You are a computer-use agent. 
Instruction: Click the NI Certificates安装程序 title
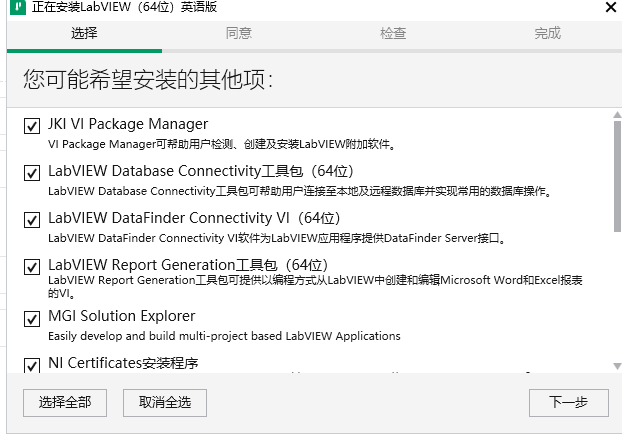pyautogui.click(x=123, y=363)
